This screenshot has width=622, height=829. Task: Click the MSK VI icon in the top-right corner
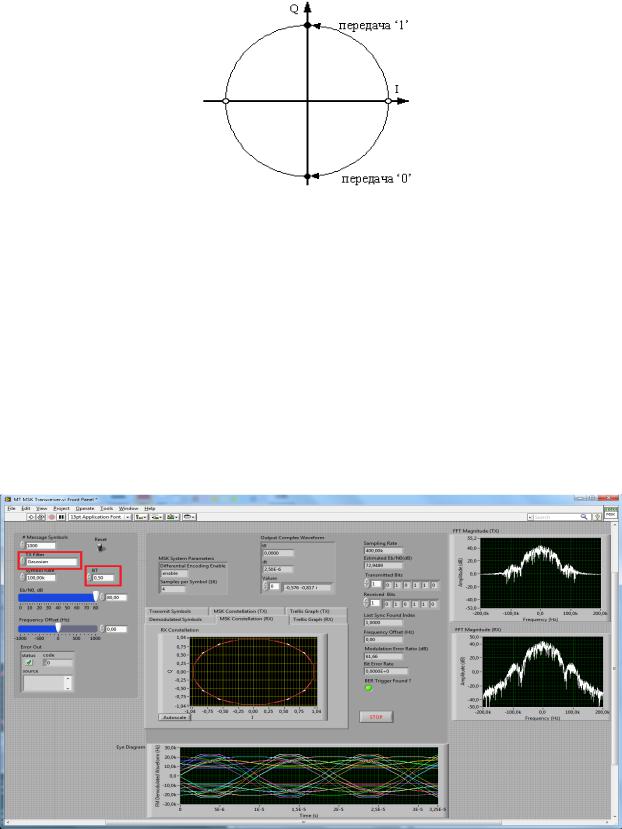[x=610, y=514]
